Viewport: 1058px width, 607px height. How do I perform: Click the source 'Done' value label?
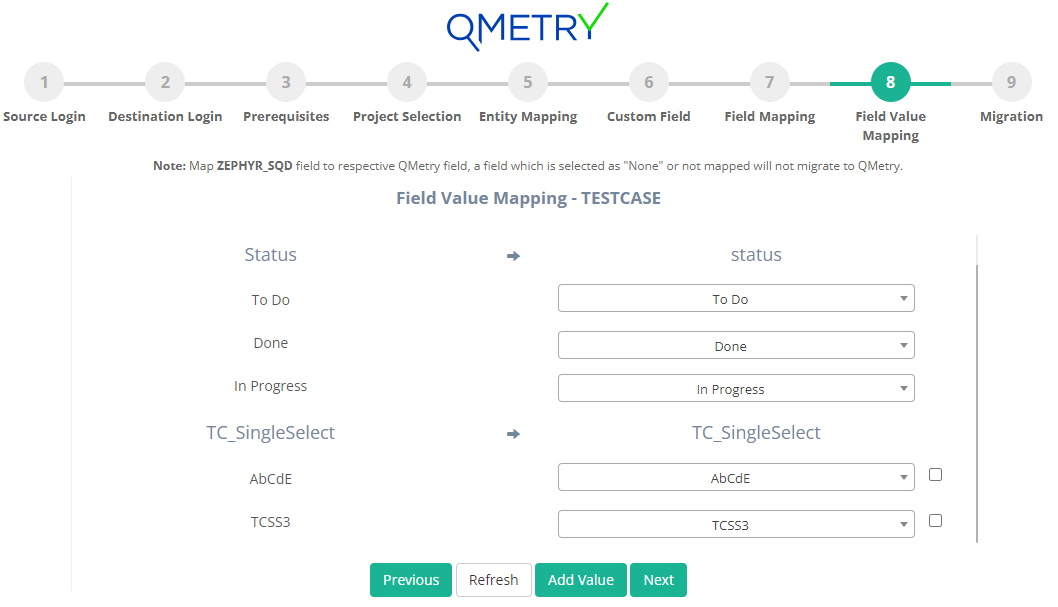click(271, 343)
